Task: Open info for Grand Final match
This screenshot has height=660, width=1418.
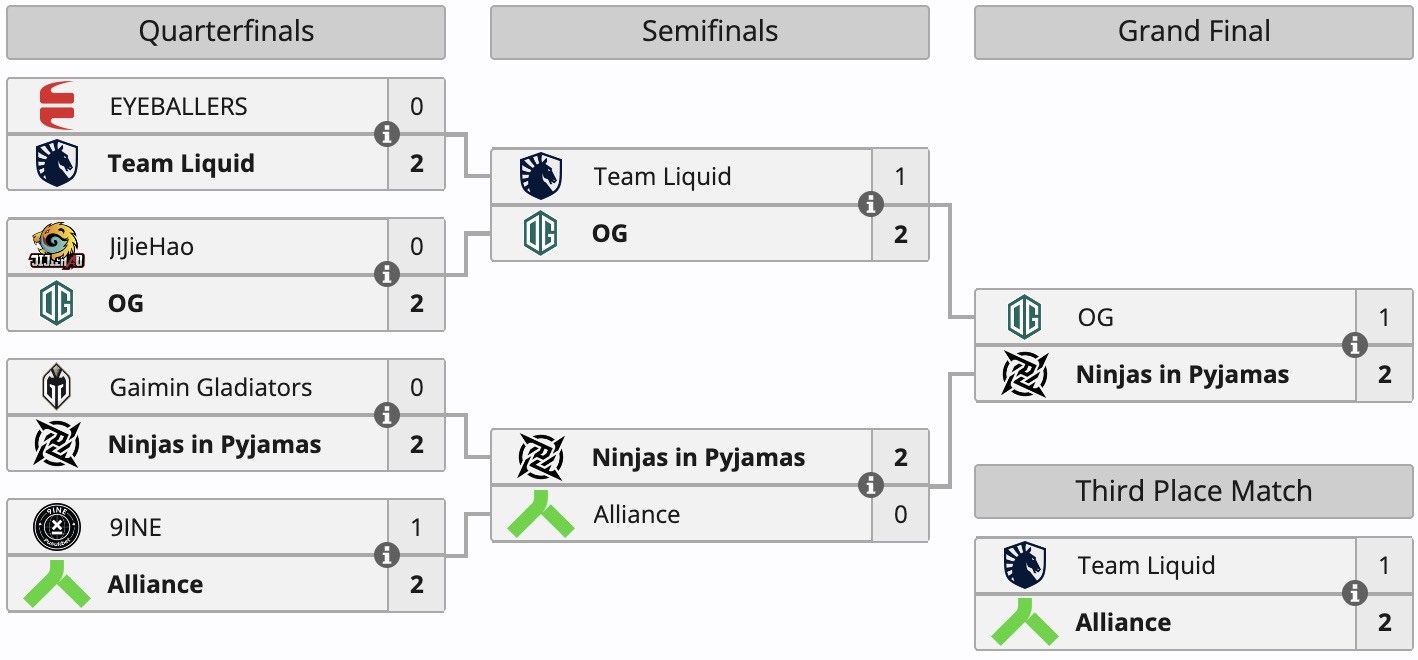Action: (x=1355, y=345)
